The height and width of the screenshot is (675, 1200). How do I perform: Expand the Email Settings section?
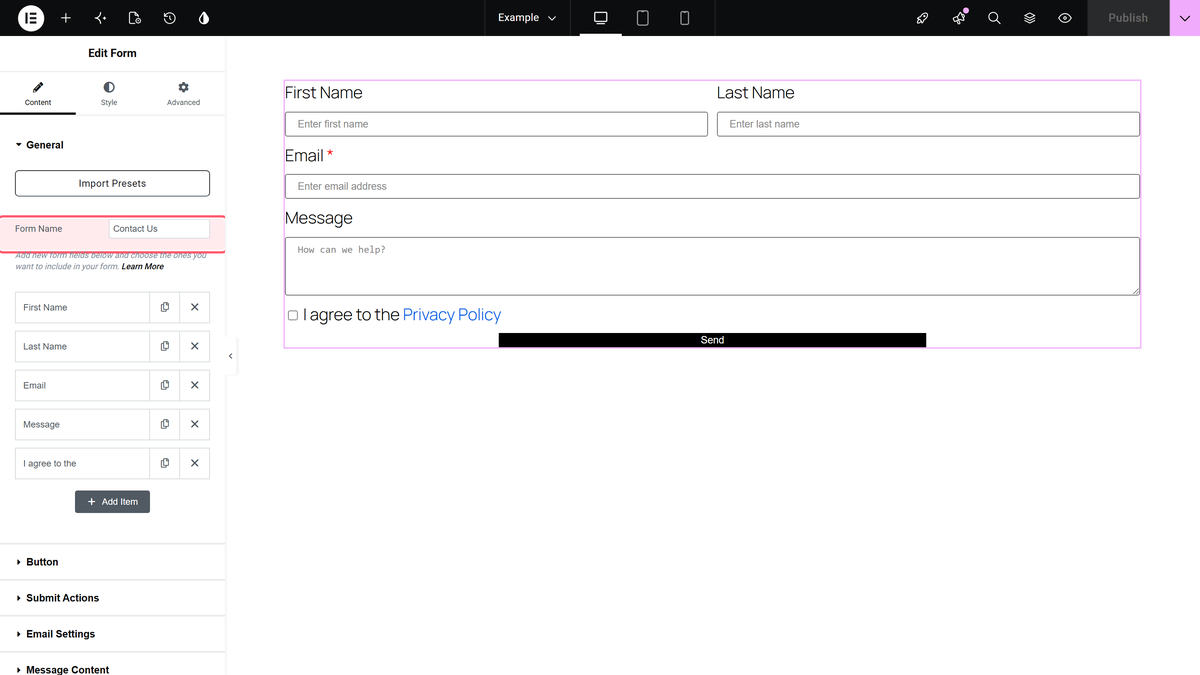(112, 634)
